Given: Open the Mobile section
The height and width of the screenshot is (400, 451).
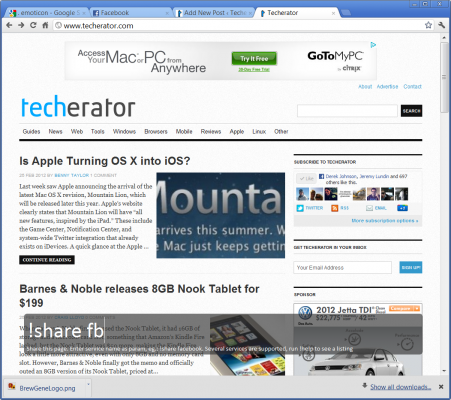Looking at the screenshot, I should (x=184, y=131).
